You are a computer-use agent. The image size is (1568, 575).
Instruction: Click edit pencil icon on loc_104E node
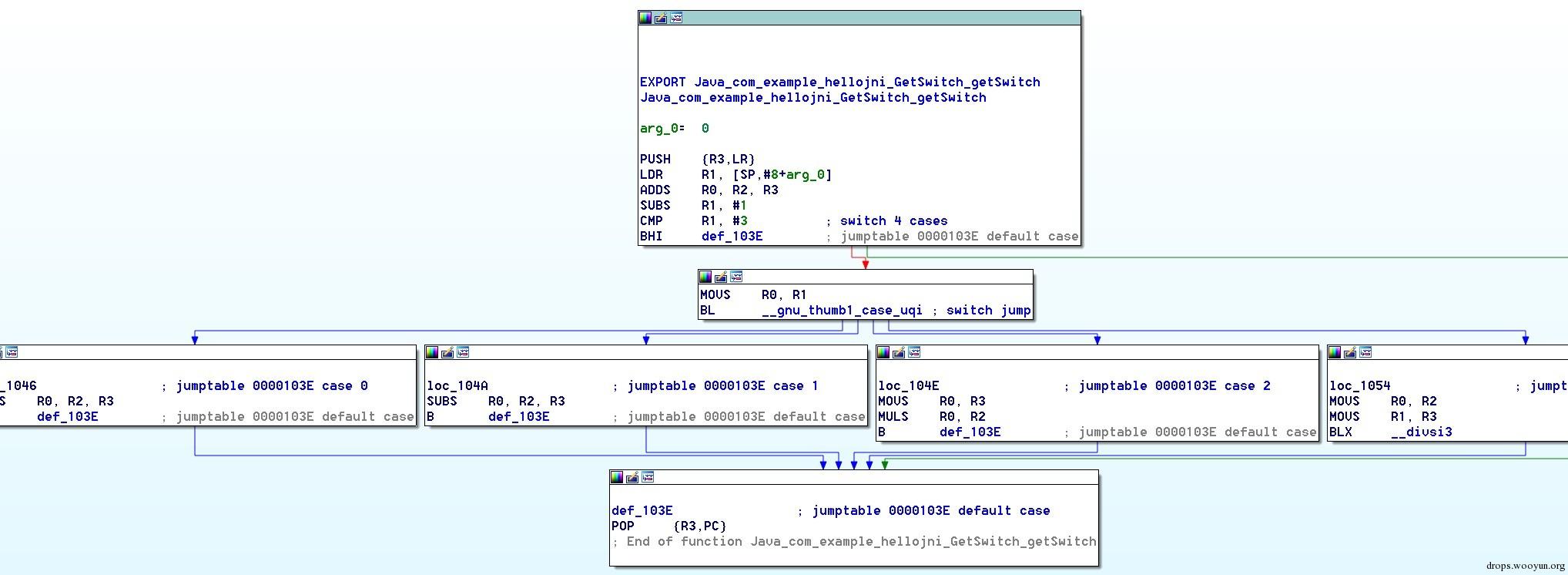click(899, 352)
